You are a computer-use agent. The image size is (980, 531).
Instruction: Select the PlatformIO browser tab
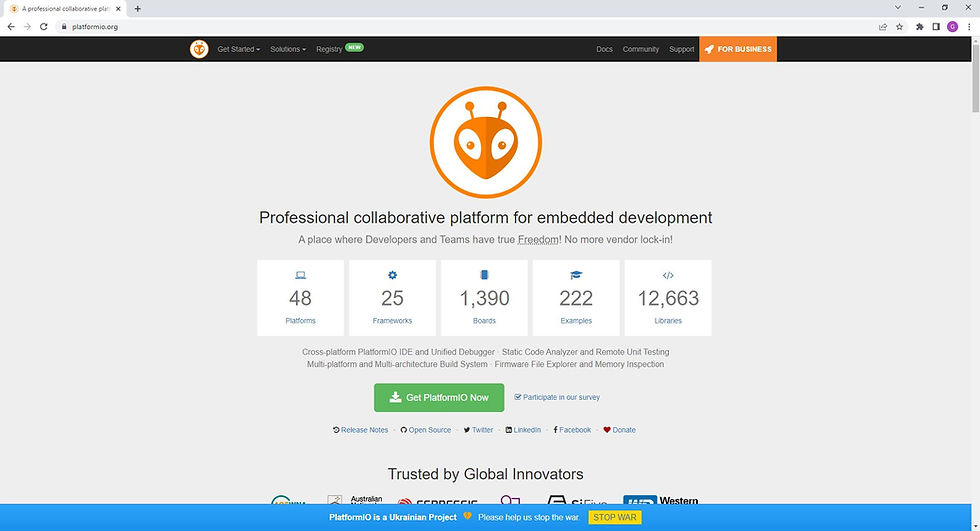click(x=65, y=9)
